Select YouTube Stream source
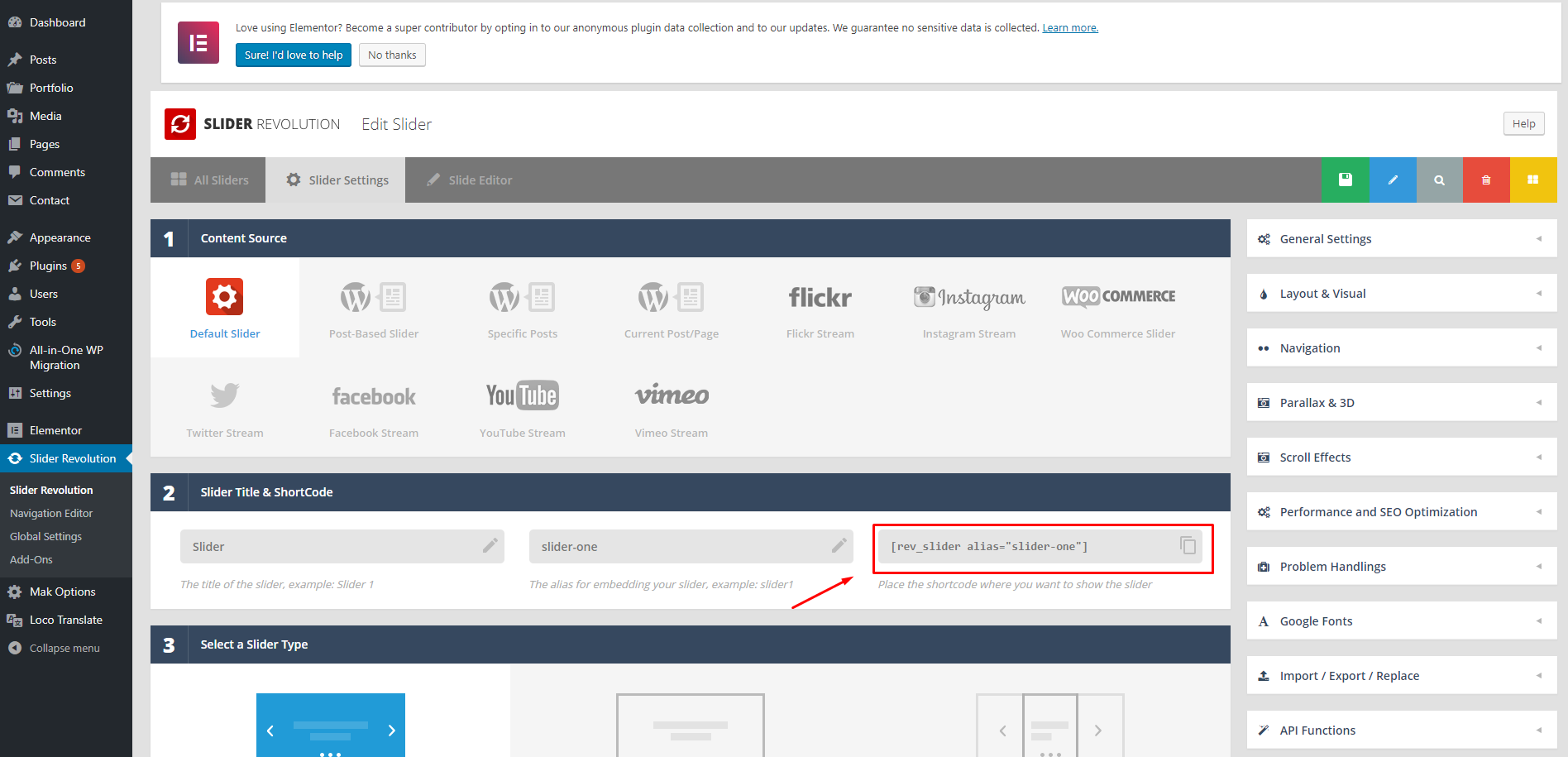 (523, 407)
